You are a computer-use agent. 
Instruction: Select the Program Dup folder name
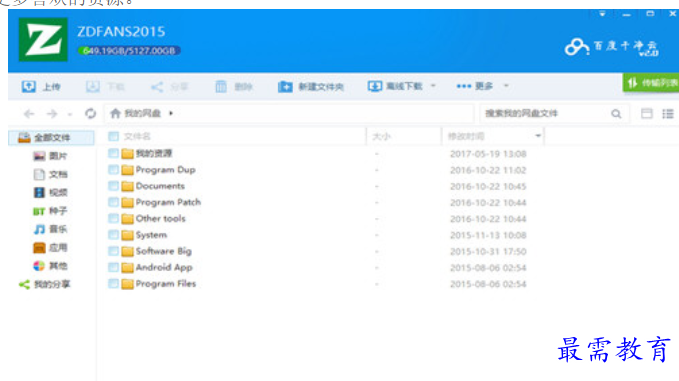click(165, 170)
